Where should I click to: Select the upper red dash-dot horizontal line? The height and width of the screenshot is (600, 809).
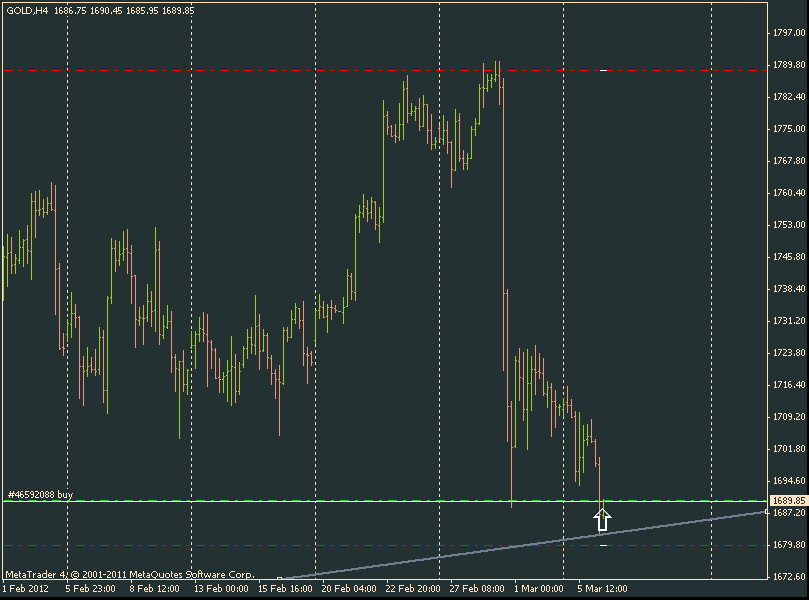[385, 70]
